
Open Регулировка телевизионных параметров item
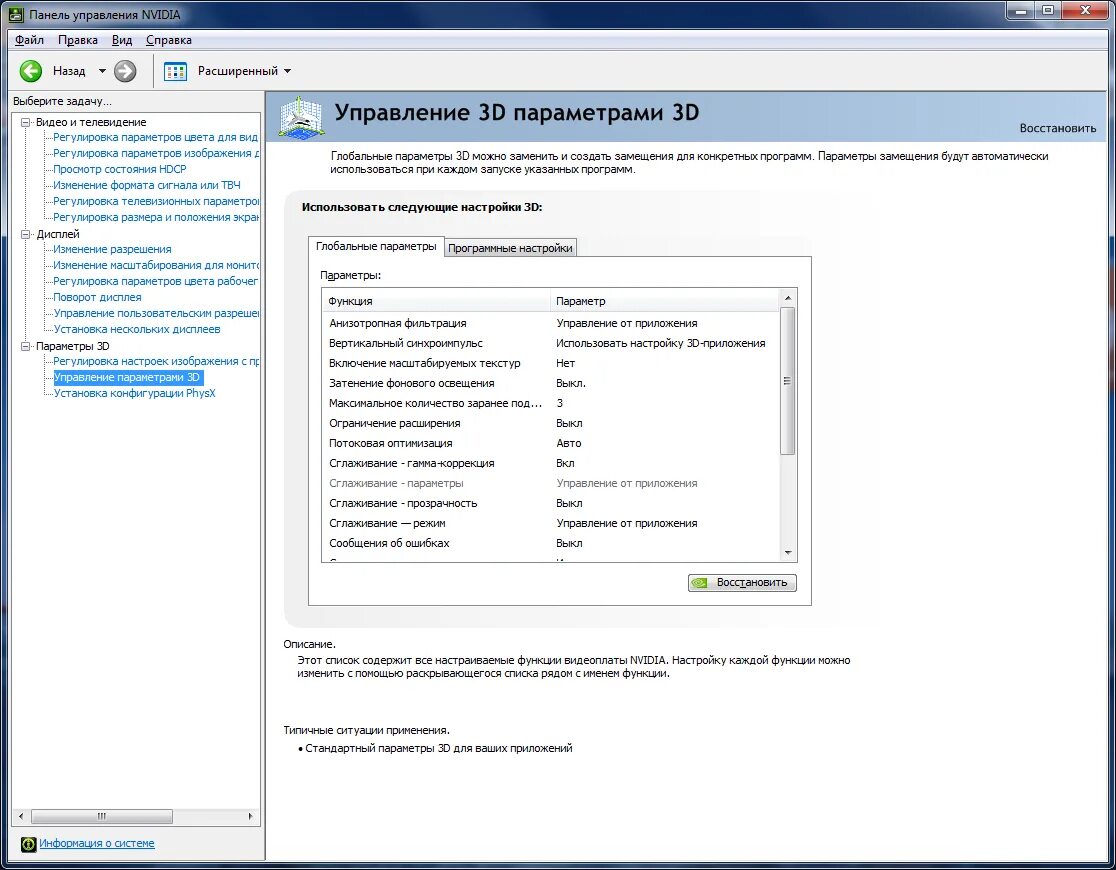point(156,201)
